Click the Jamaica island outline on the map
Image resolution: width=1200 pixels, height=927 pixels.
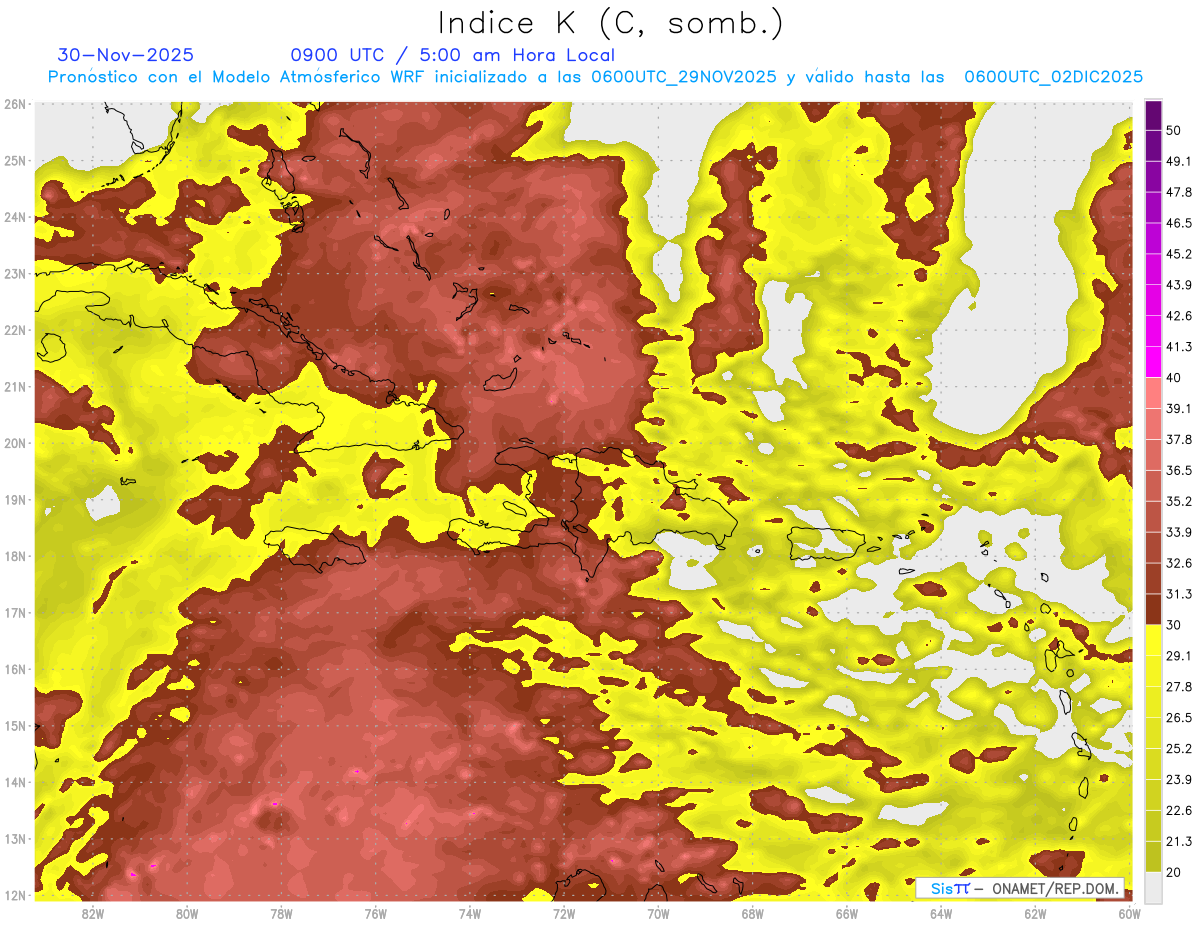click(x=317, y=550)
